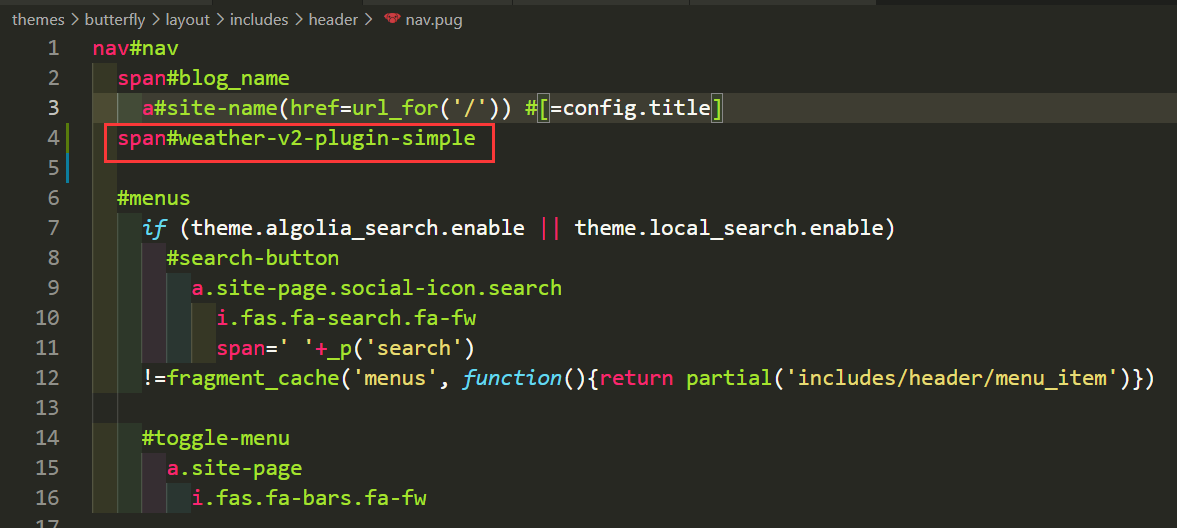This screenshot has width=1177, height=528.
Task: Click a#site-name on line 3
Action: click(210, 108)
